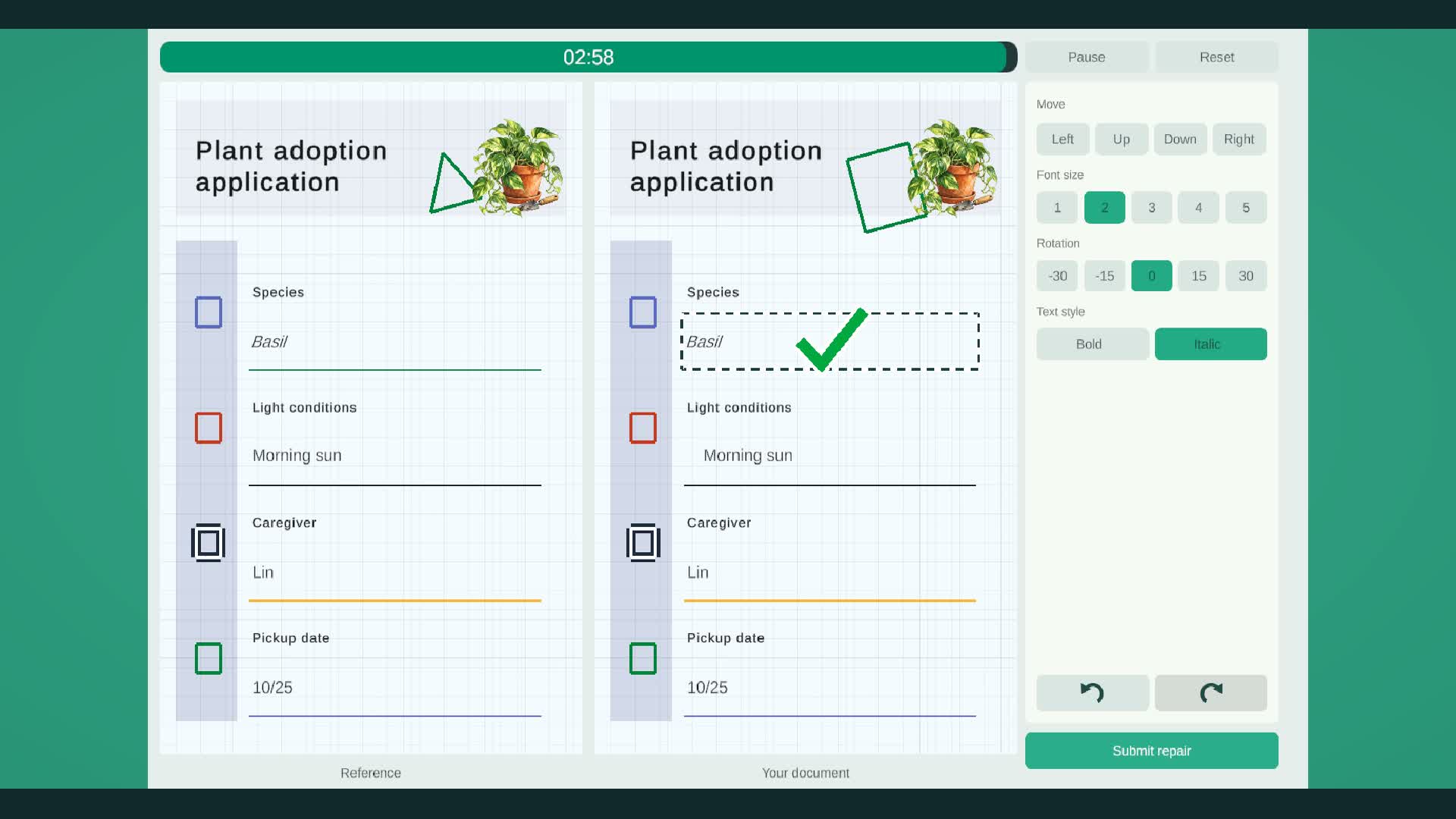
Task: Click the reference Plant adoption application title
Action: click(291, 166)
